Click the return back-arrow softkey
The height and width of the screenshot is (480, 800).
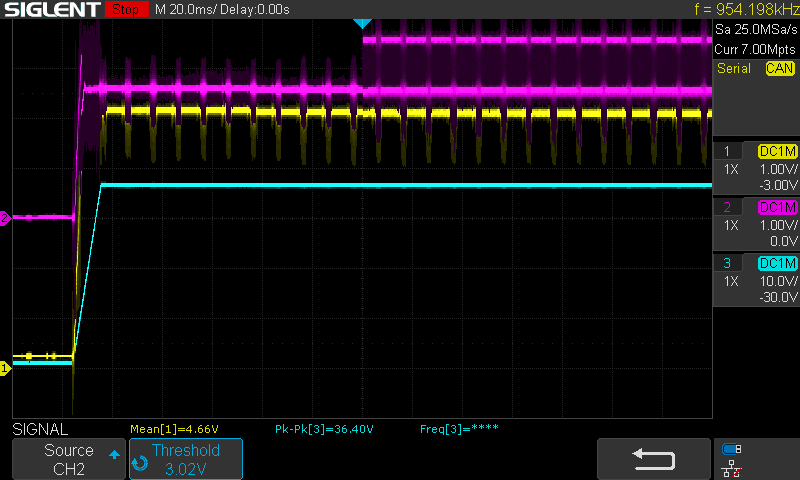pos(653,458)
